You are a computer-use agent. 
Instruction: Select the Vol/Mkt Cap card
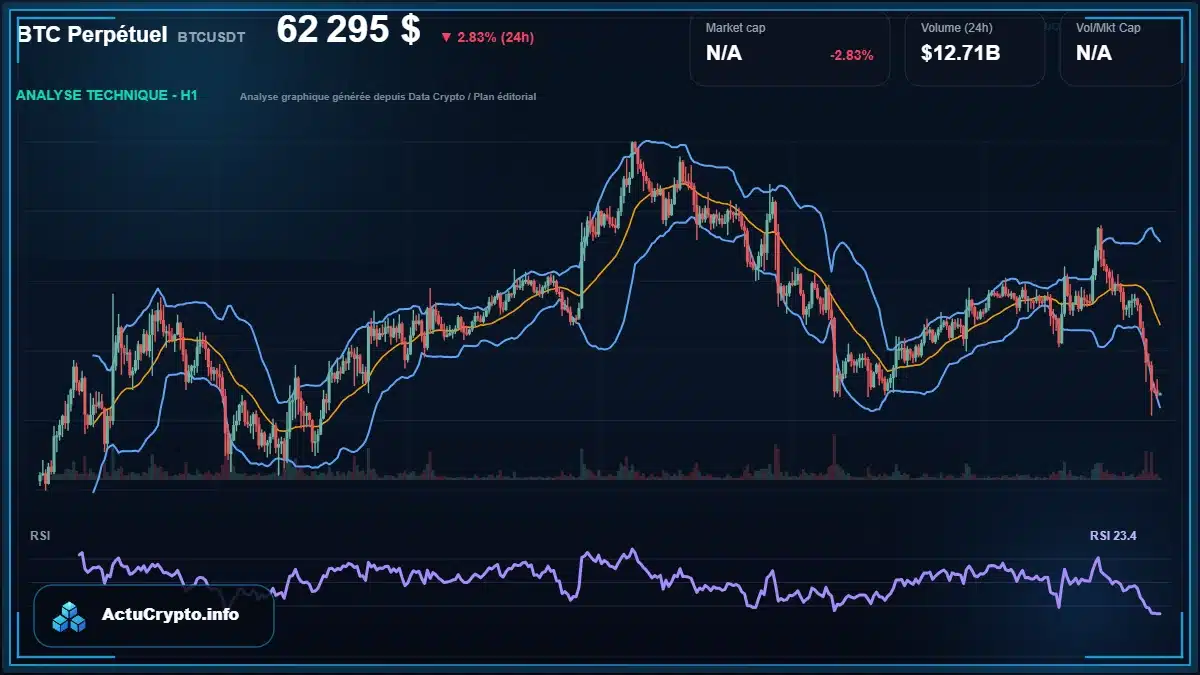click(1122, 48)
